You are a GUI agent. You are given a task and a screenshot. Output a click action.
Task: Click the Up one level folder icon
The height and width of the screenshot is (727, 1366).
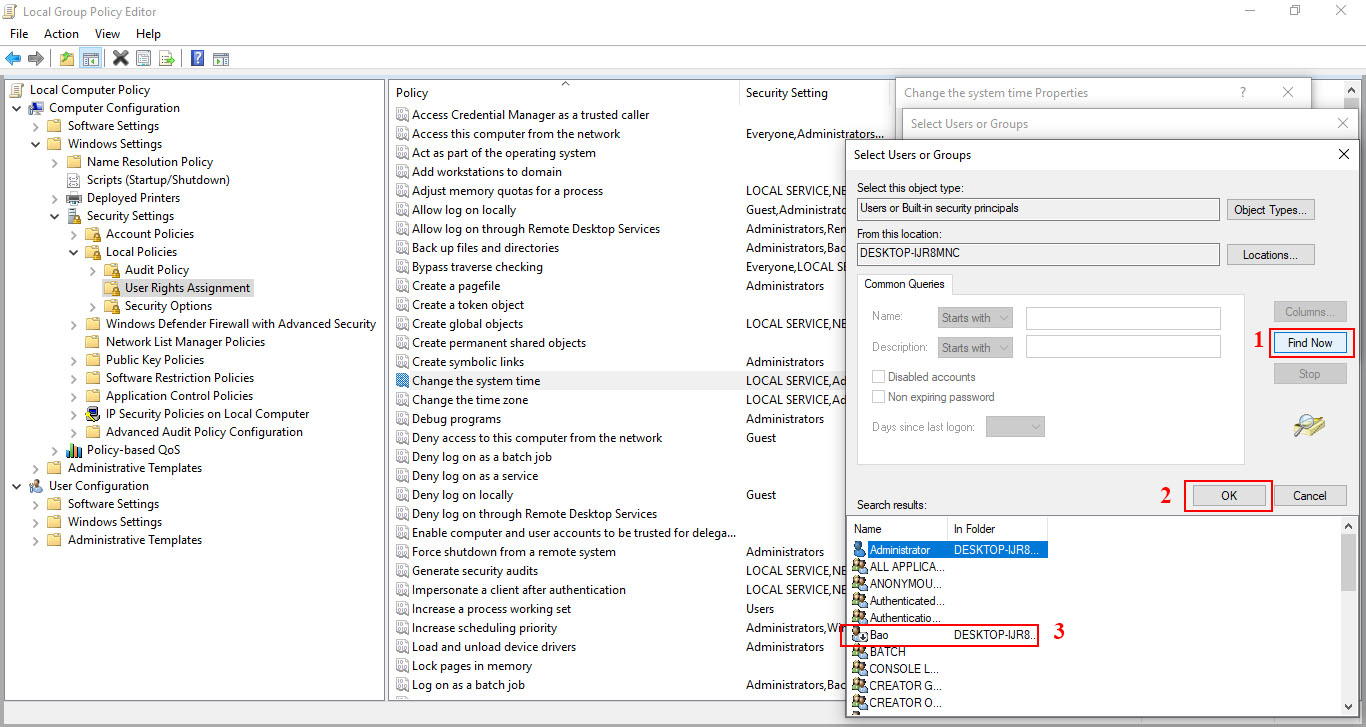[x=67, y=59]
